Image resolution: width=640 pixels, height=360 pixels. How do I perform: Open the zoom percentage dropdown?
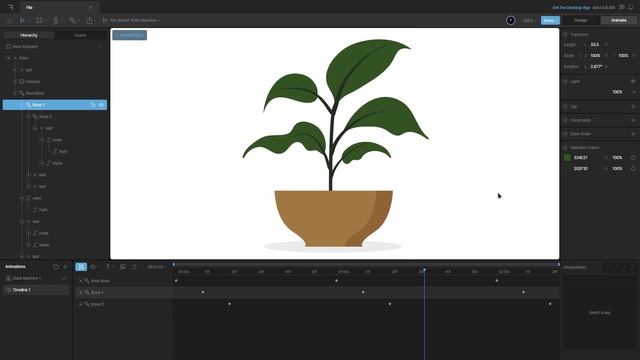tap(529, 20)
